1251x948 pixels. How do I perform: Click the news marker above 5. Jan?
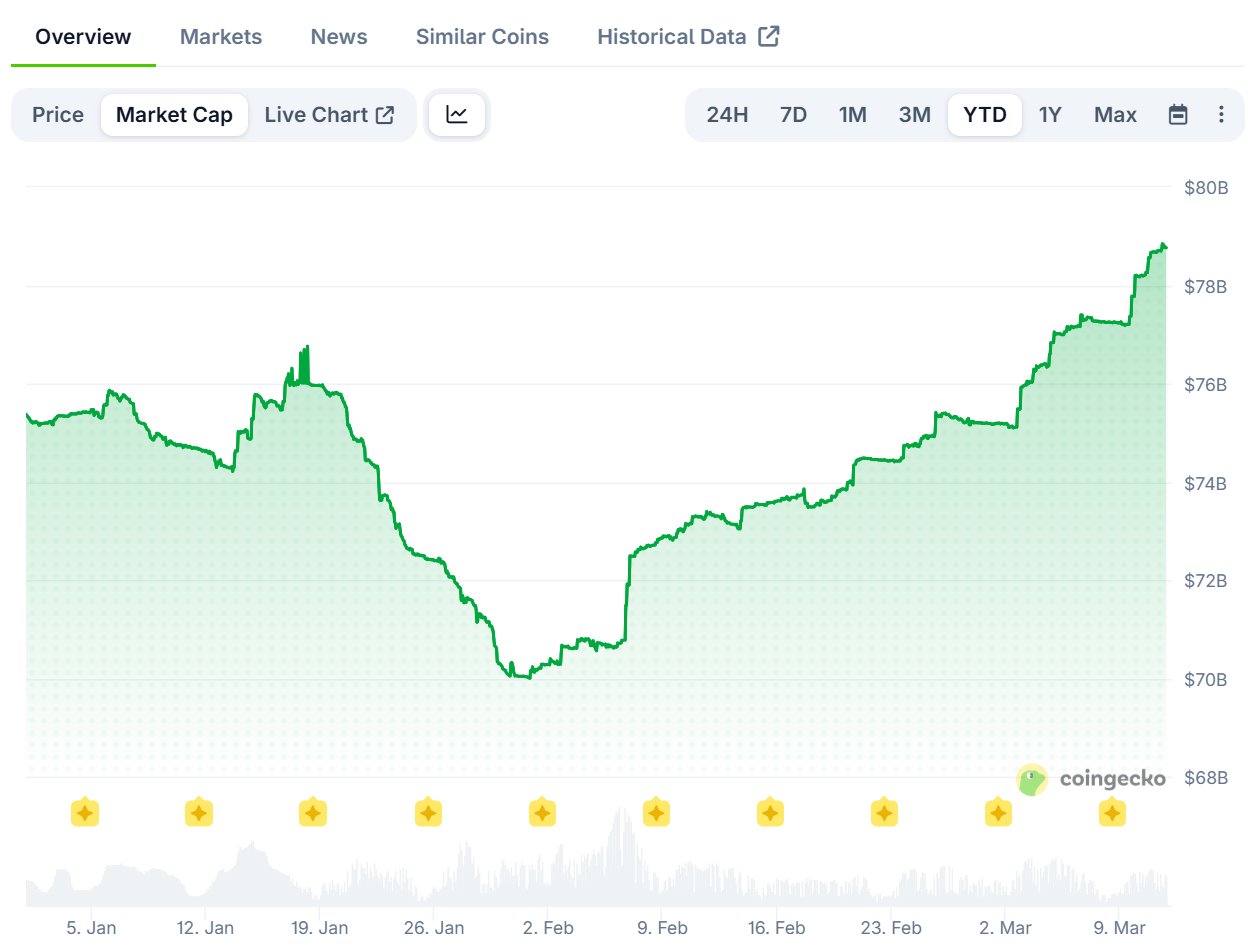tap(85, 813)
